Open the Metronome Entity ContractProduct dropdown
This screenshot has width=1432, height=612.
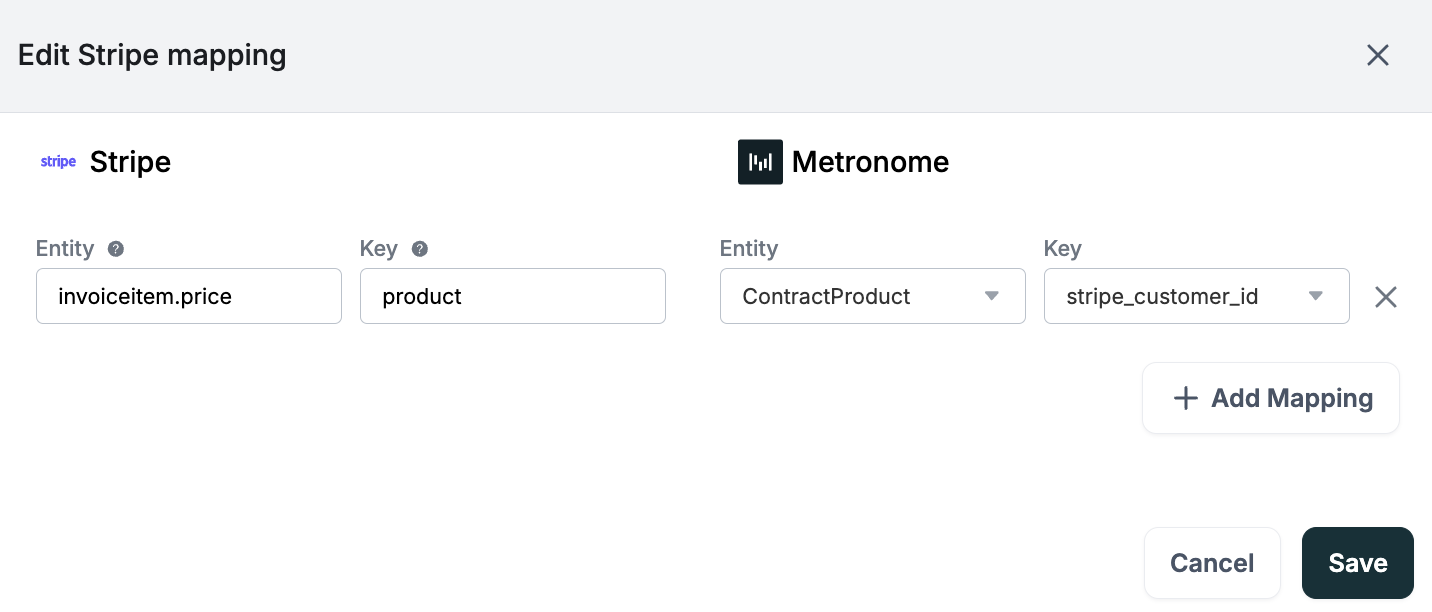(860, 296)
